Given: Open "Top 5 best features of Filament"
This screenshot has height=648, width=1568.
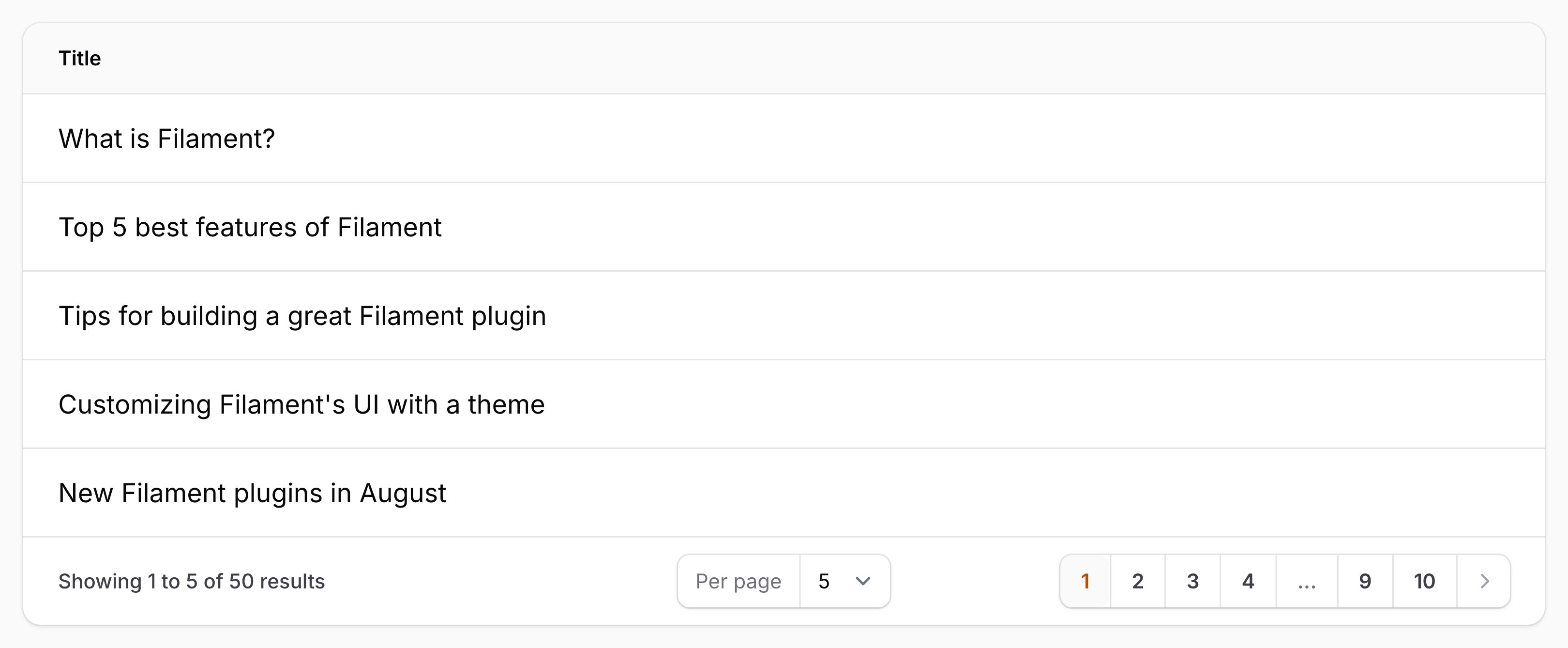Looking at the screenshot, I should 250,227.
